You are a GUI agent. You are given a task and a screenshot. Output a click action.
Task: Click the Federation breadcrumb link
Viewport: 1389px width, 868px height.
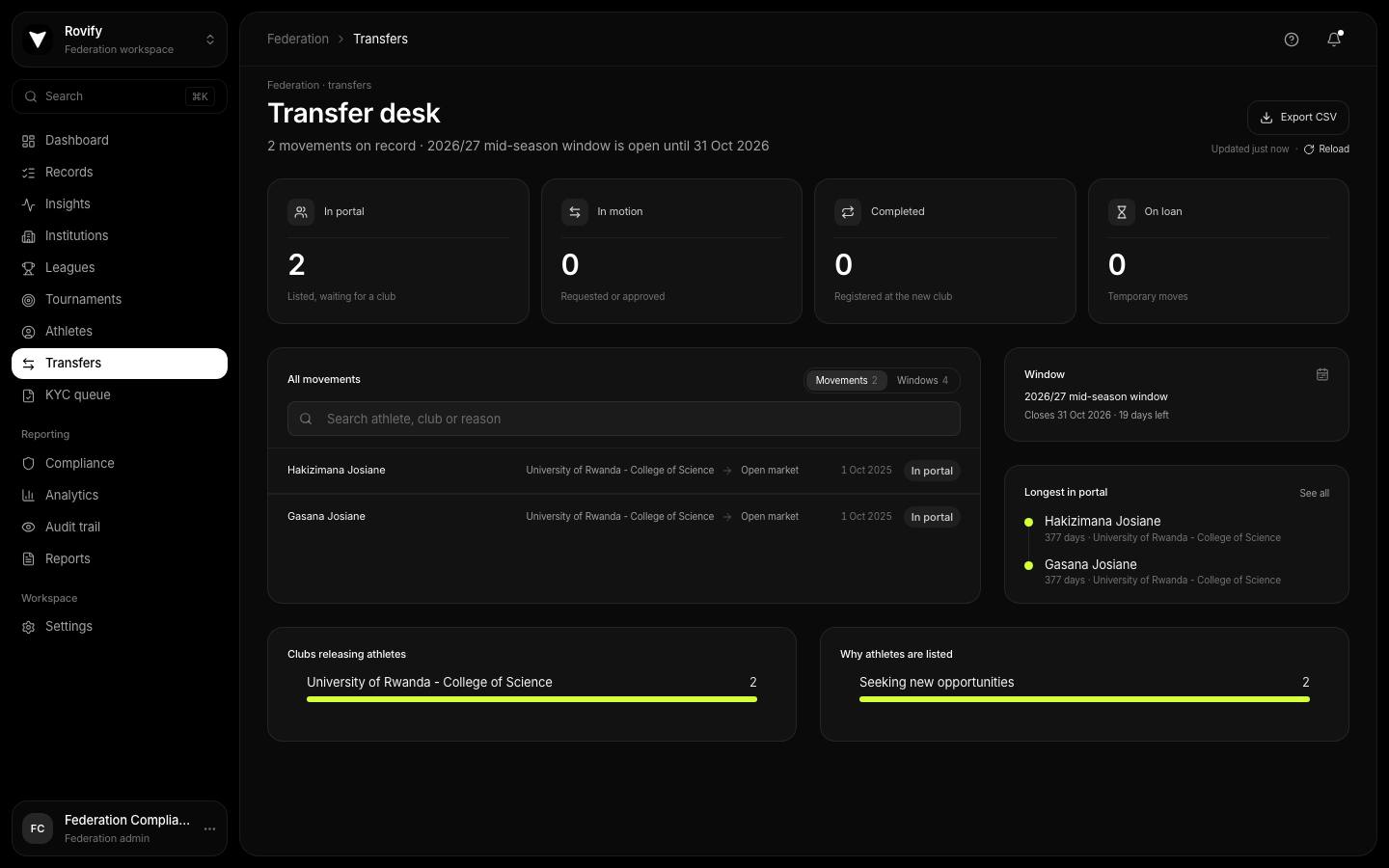pos(298,40)
